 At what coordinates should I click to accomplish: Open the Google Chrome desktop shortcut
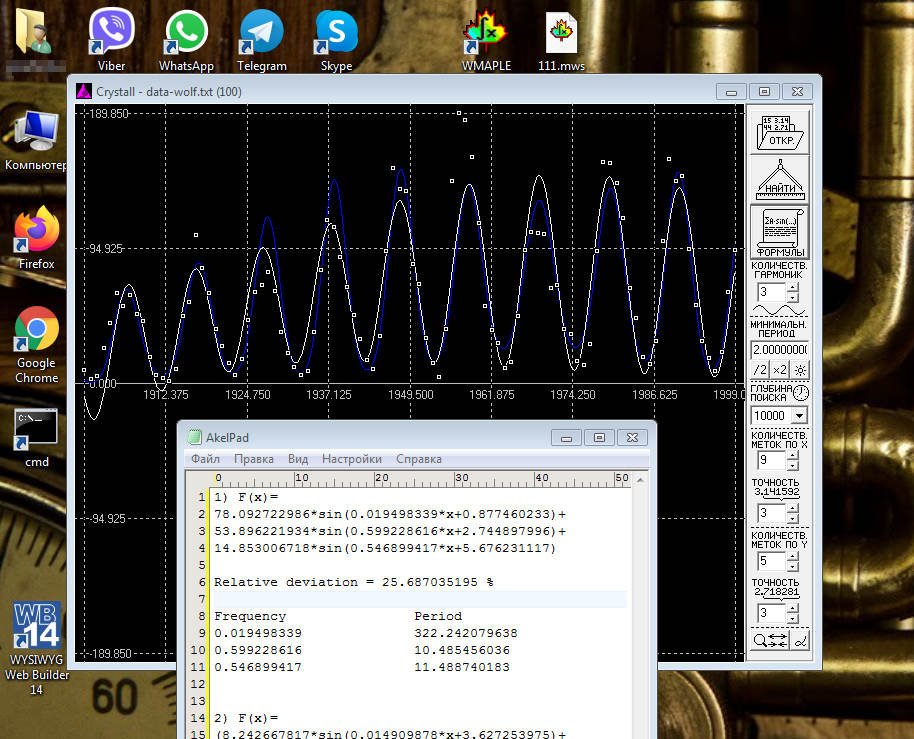[x=36, y=345]
